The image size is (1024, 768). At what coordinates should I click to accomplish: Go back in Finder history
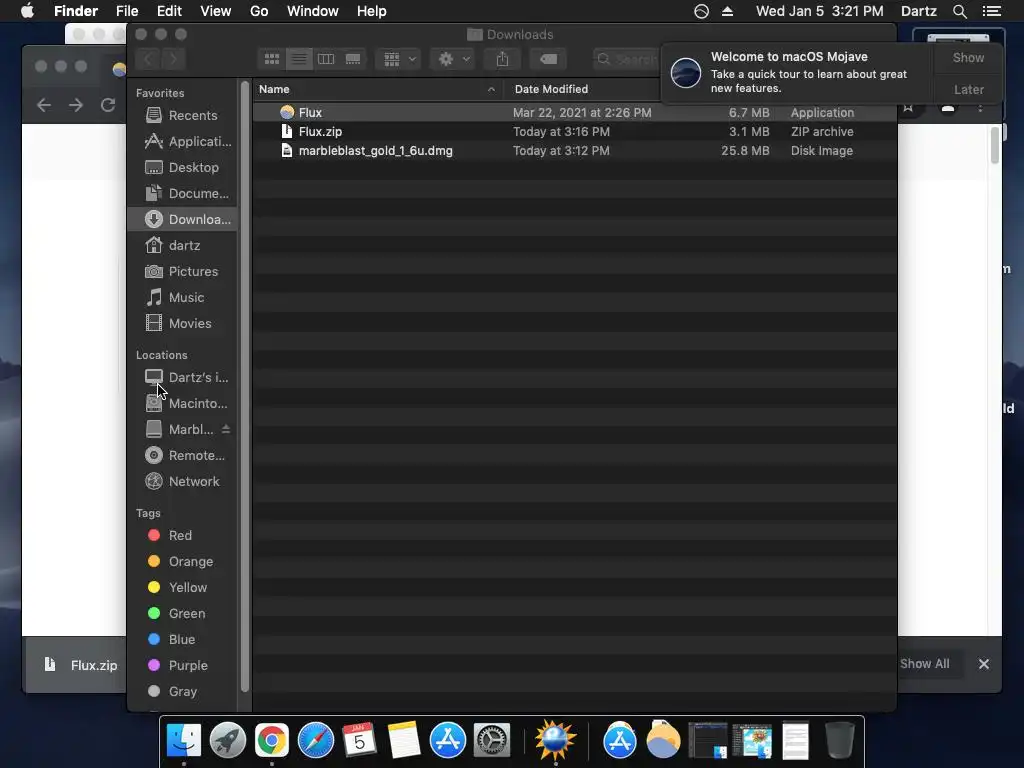(x=148, y=59)
